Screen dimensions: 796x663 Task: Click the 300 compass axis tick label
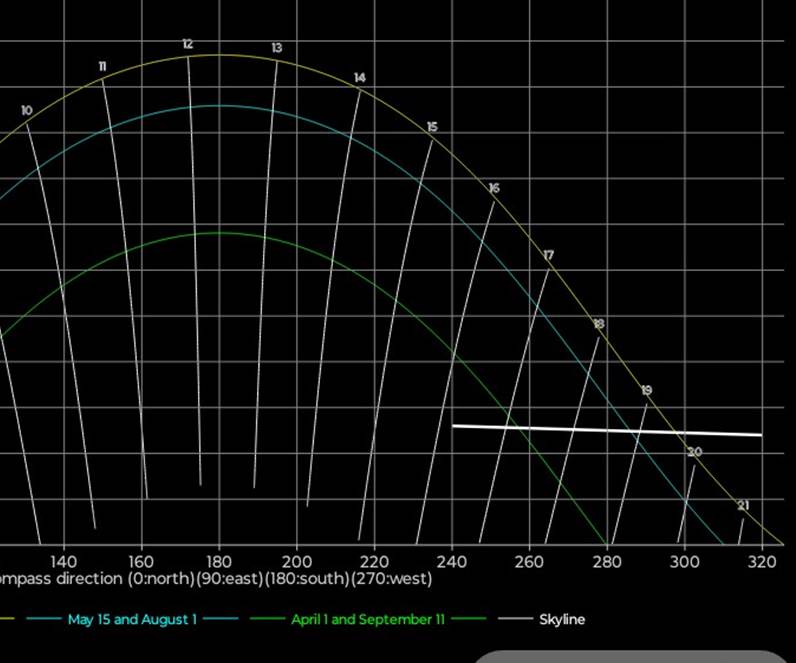pyautogui.click(x=685, y=562)
